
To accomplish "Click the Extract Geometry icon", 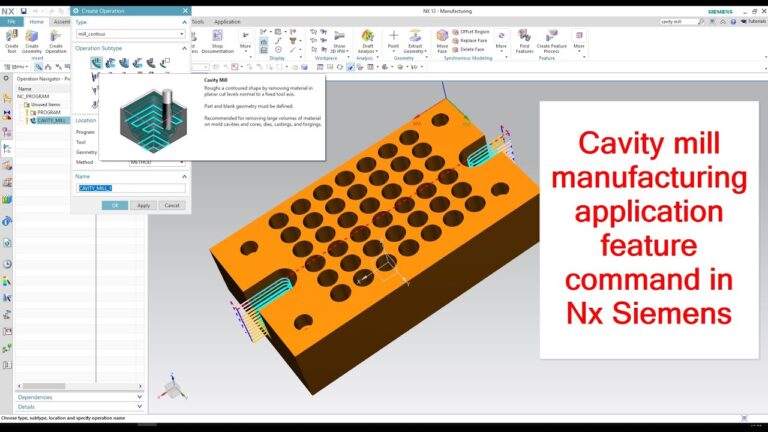I will pyautogui.click(x=415, y=41).
